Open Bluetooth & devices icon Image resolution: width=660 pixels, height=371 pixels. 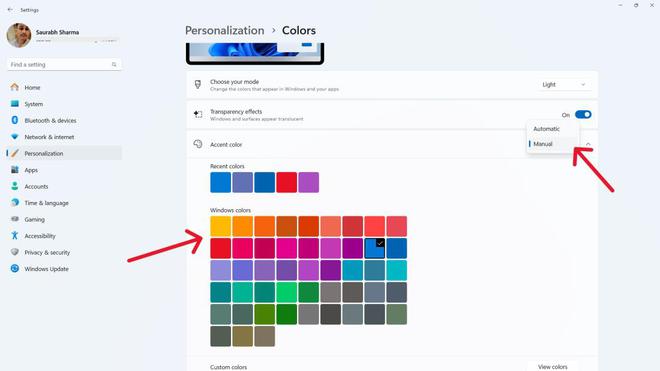coord(15,120)
